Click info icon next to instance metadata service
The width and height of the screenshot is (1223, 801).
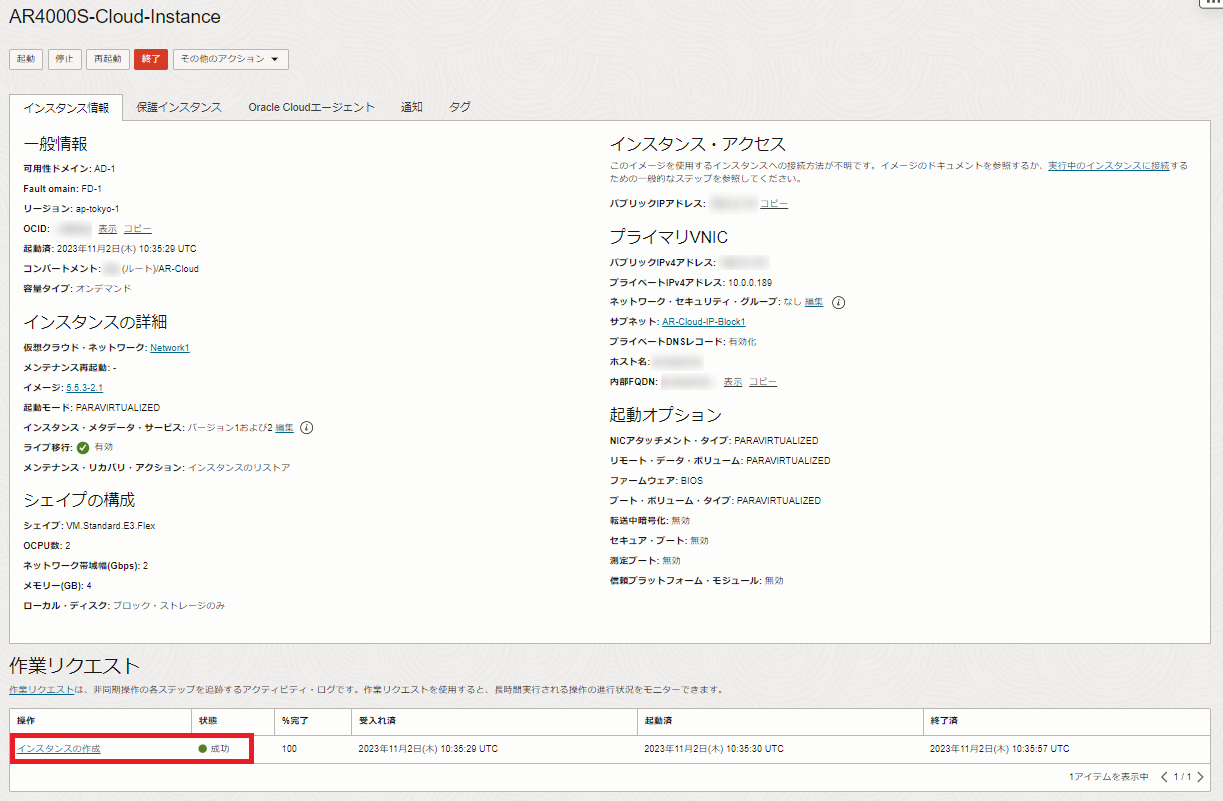pos(307,428)
